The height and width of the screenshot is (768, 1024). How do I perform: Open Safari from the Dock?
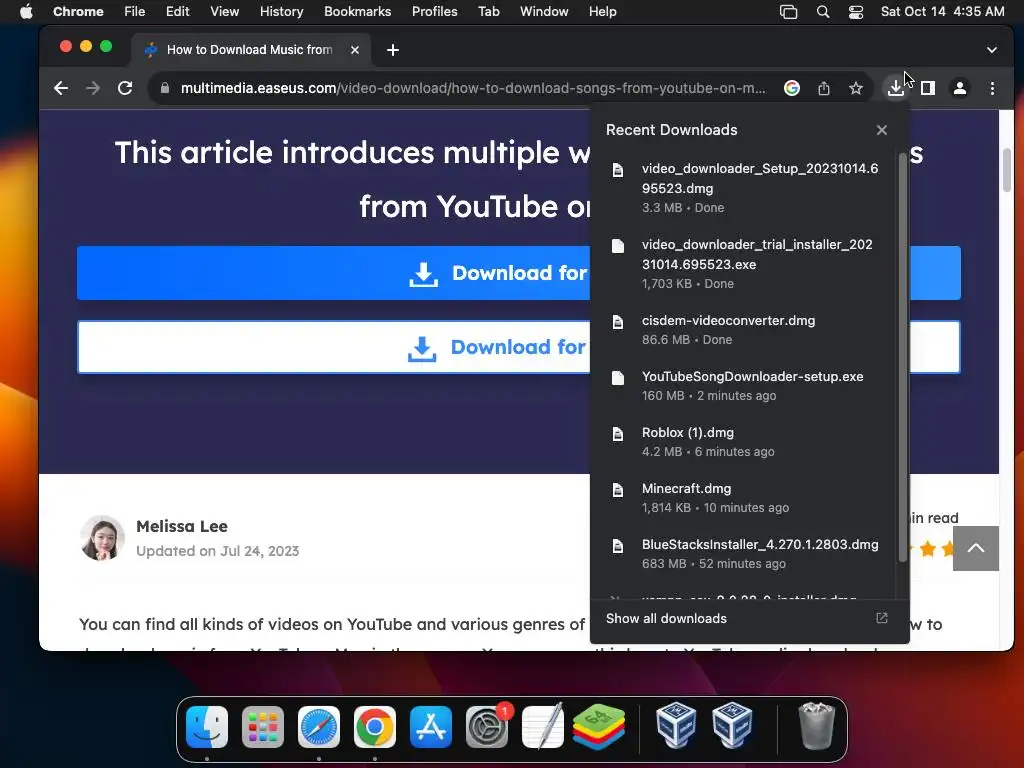pos(319,727)
